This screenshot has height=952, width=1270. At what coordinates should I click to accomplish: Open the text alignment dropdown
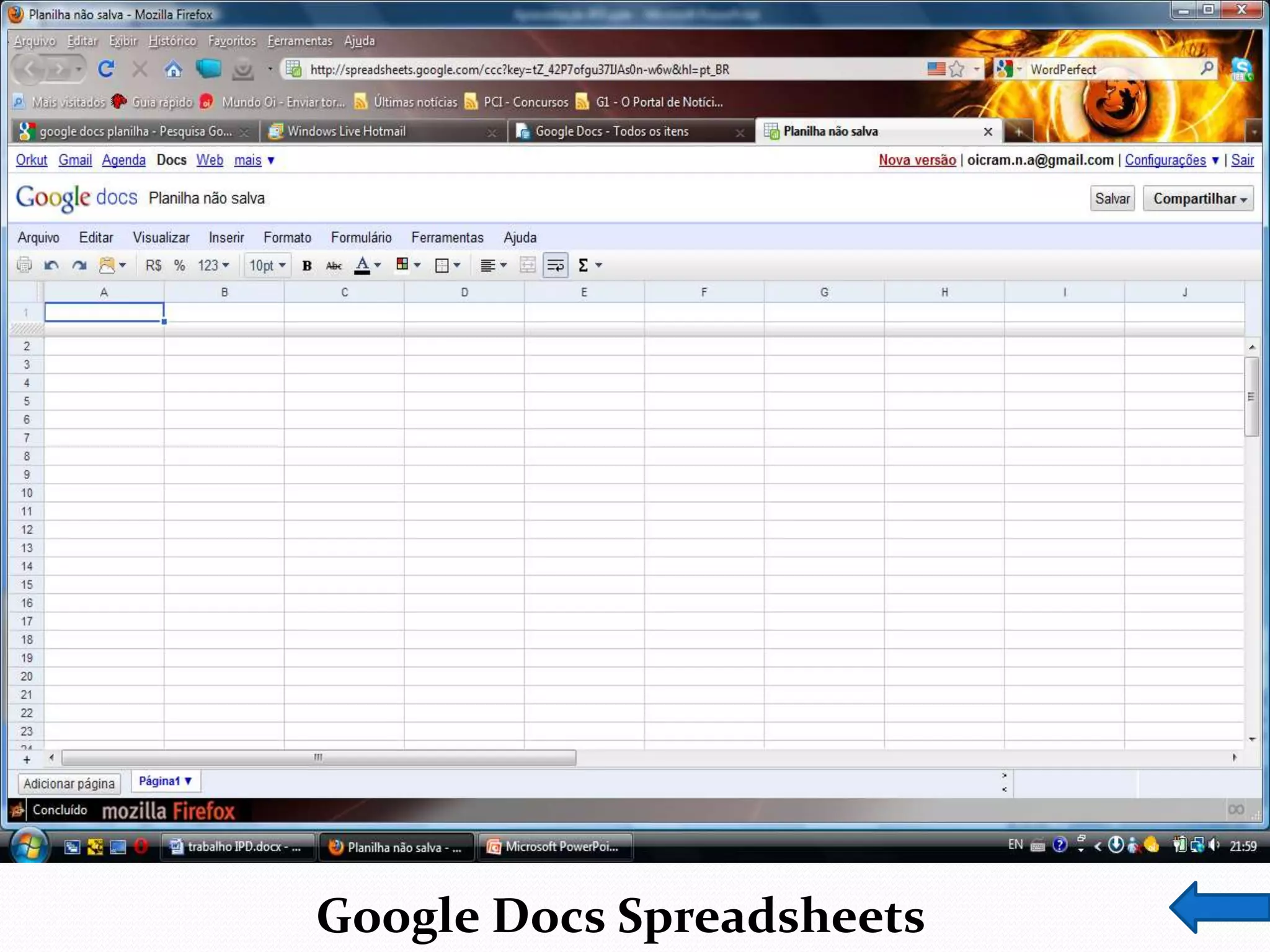tap(494, 265)
